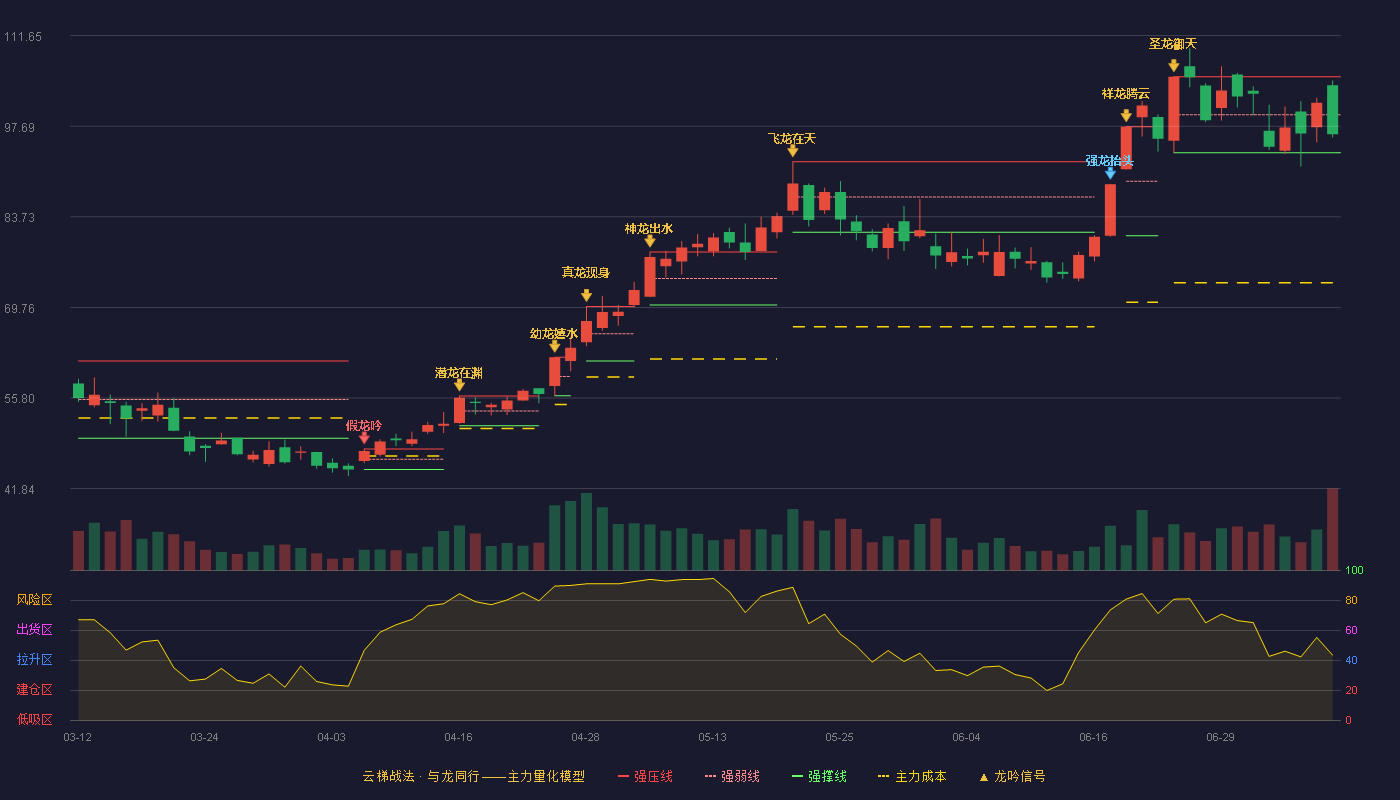Click the arrow marker beneath 神龙出水
1400x800 pixels.
650,241
